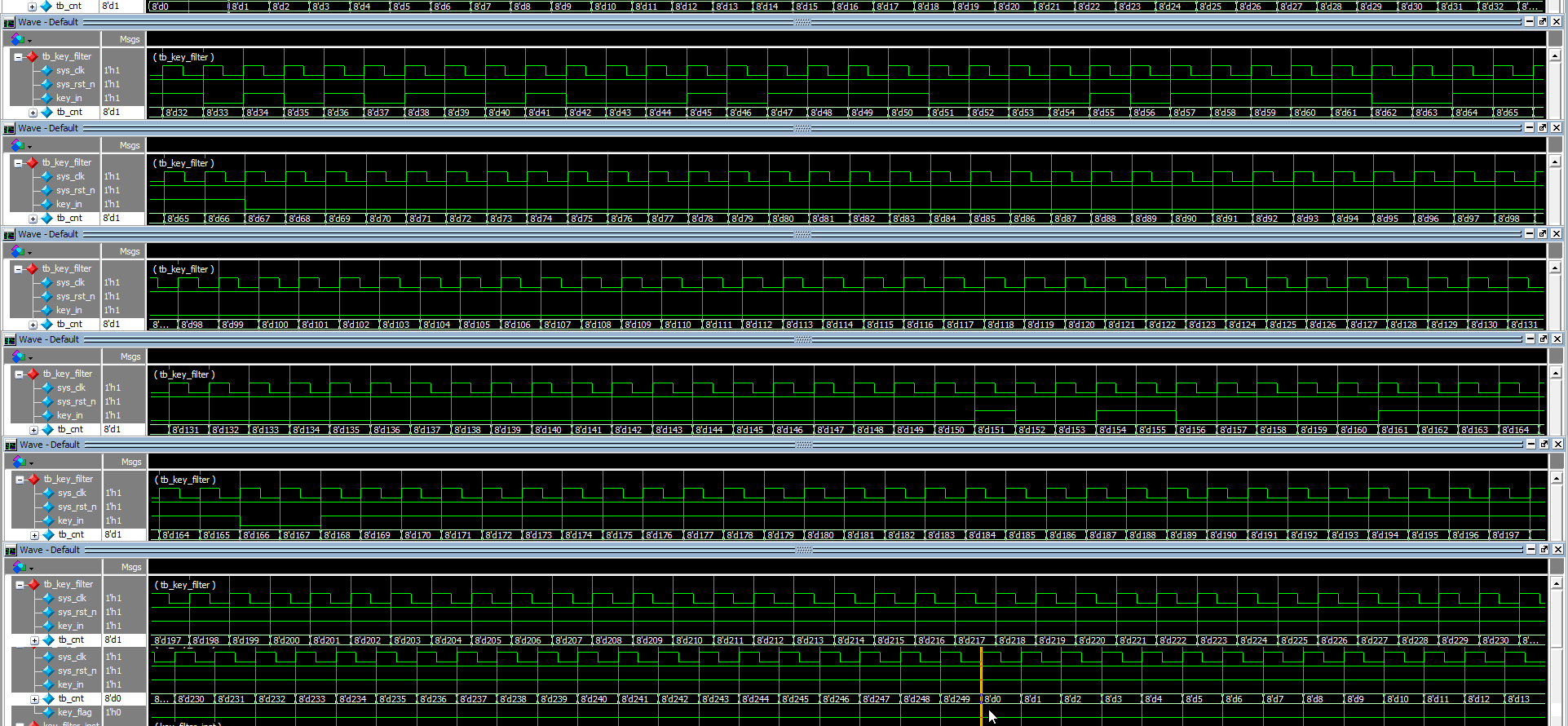Expand tb_cnt bus in panel starting 8'd32
1568x726 pixels.
coord(33,113)
